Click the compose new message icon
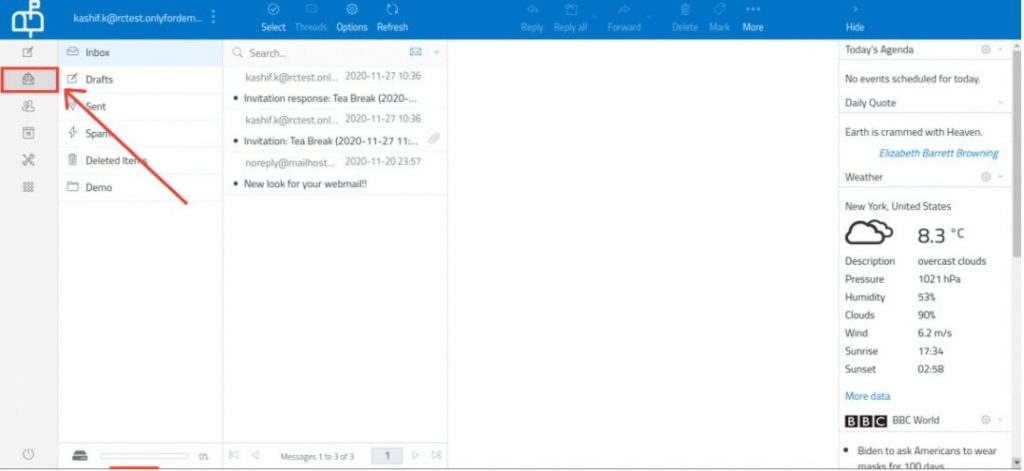This screenshot has width=1024, height=471. 28,52
